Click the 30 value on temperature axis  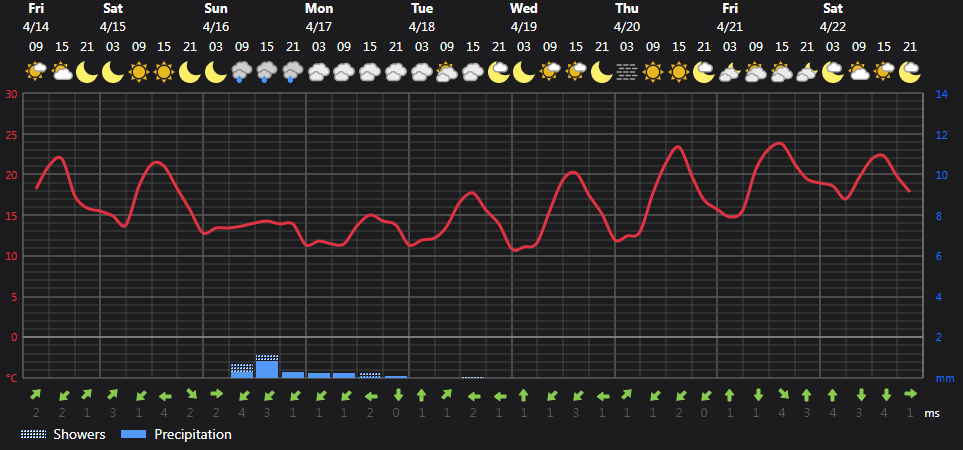(x=12, y=94)
